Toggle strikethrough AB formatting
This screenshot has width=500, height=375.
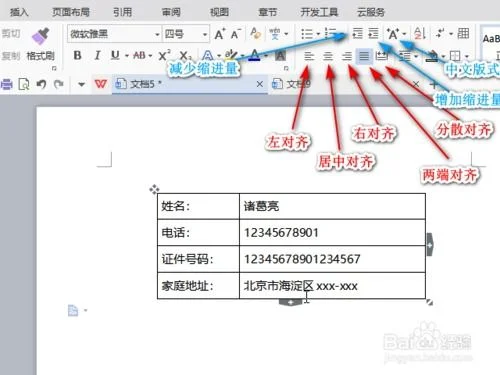point(139,55)
